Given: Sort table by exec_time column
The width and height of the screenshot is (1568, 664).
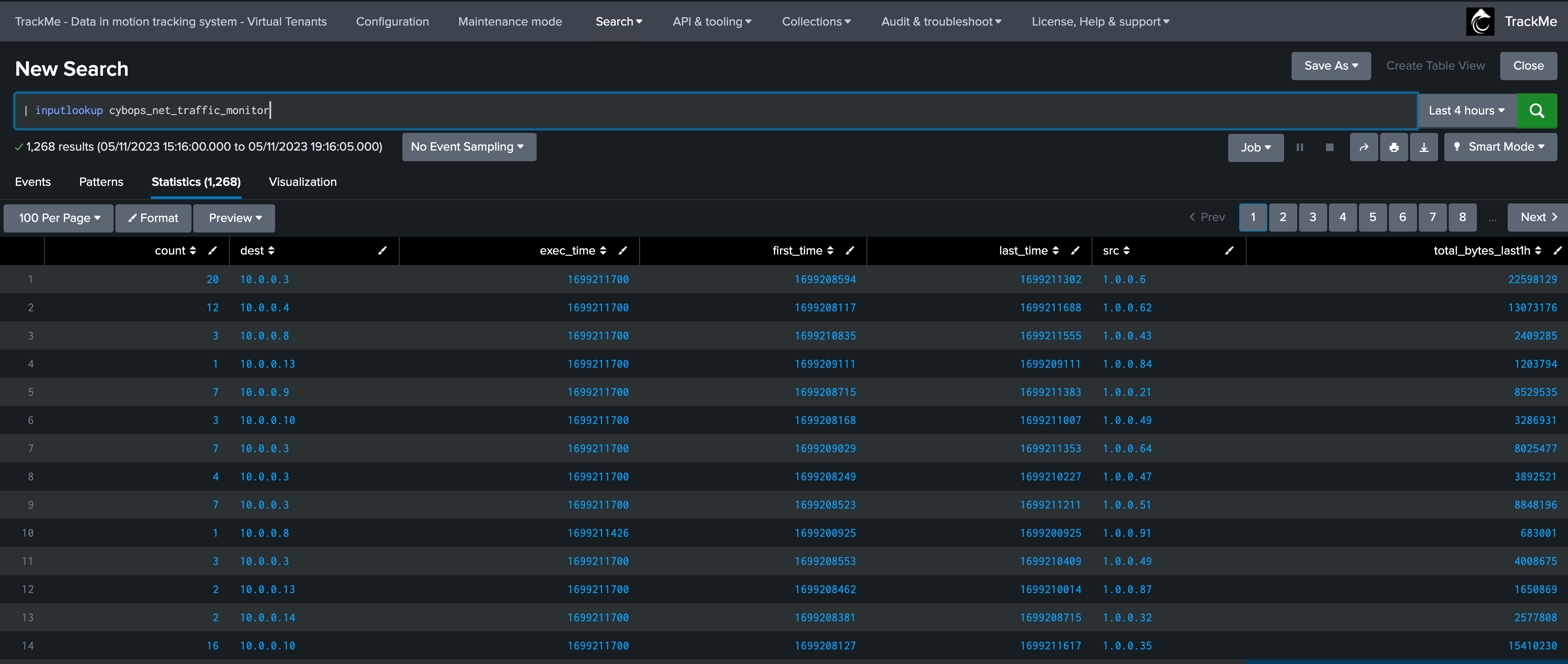Looking at the screenshot, I should pyautogui.click(x=573, y=250).
